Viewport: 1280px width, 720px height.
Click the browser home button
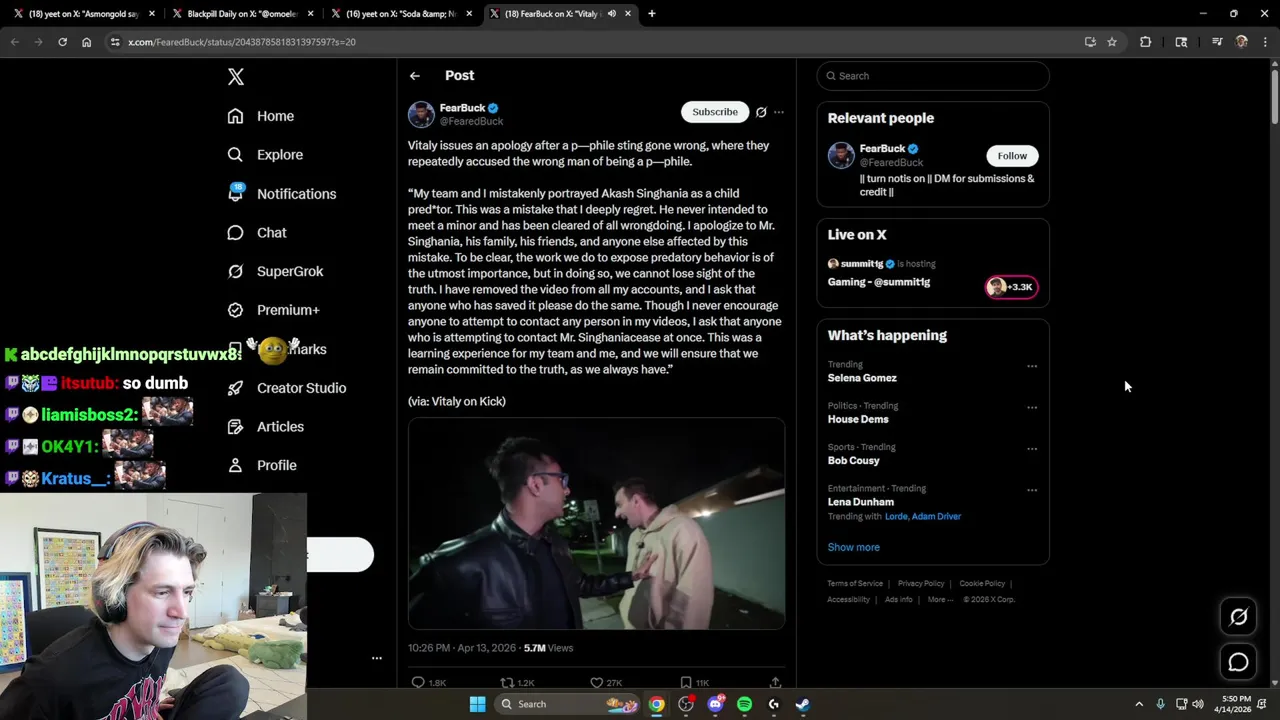click(x=86, y=42)
